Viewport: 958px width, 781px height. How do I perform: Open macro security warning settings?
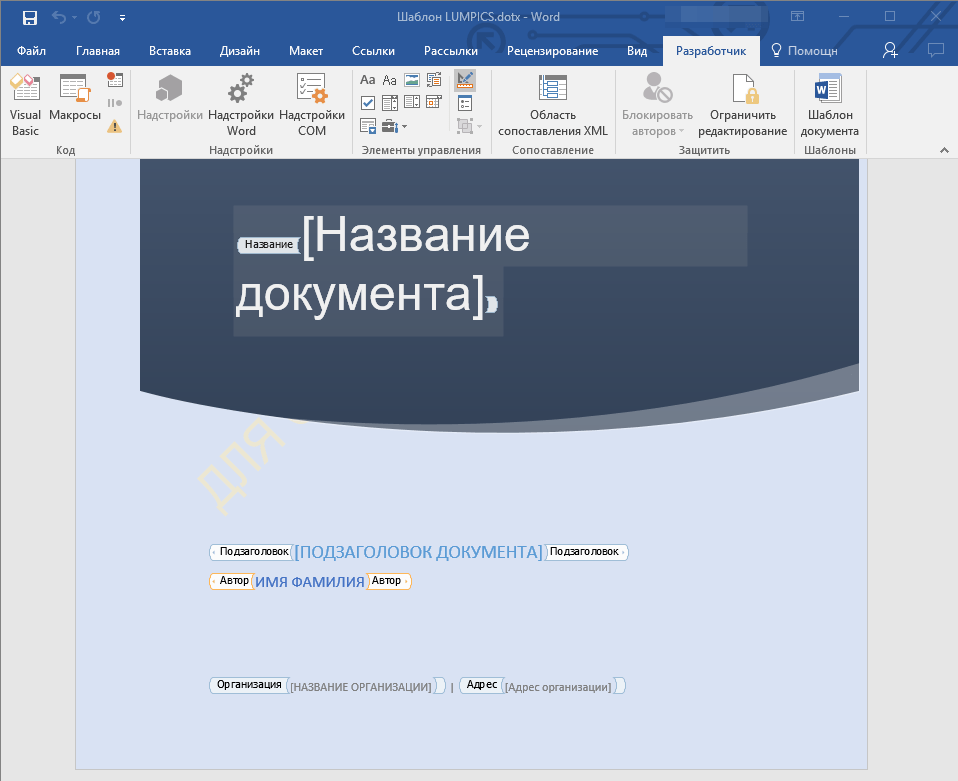tap(115, 126)
